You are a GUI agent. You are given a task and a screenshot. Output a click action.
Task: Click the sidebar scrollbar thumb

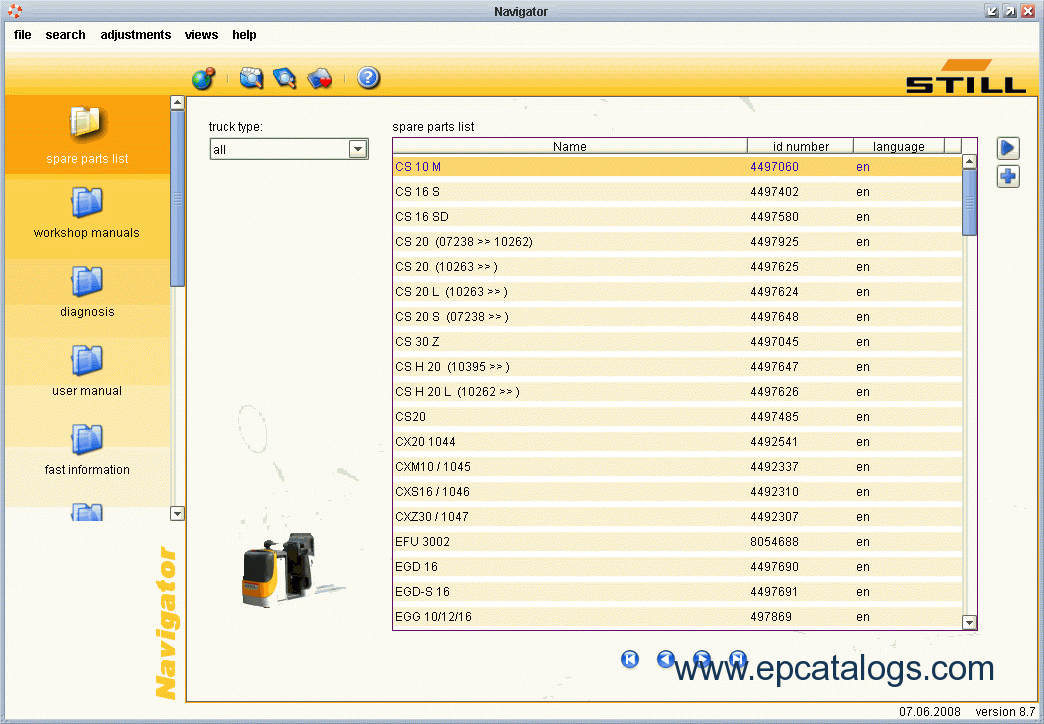(177, 198)
